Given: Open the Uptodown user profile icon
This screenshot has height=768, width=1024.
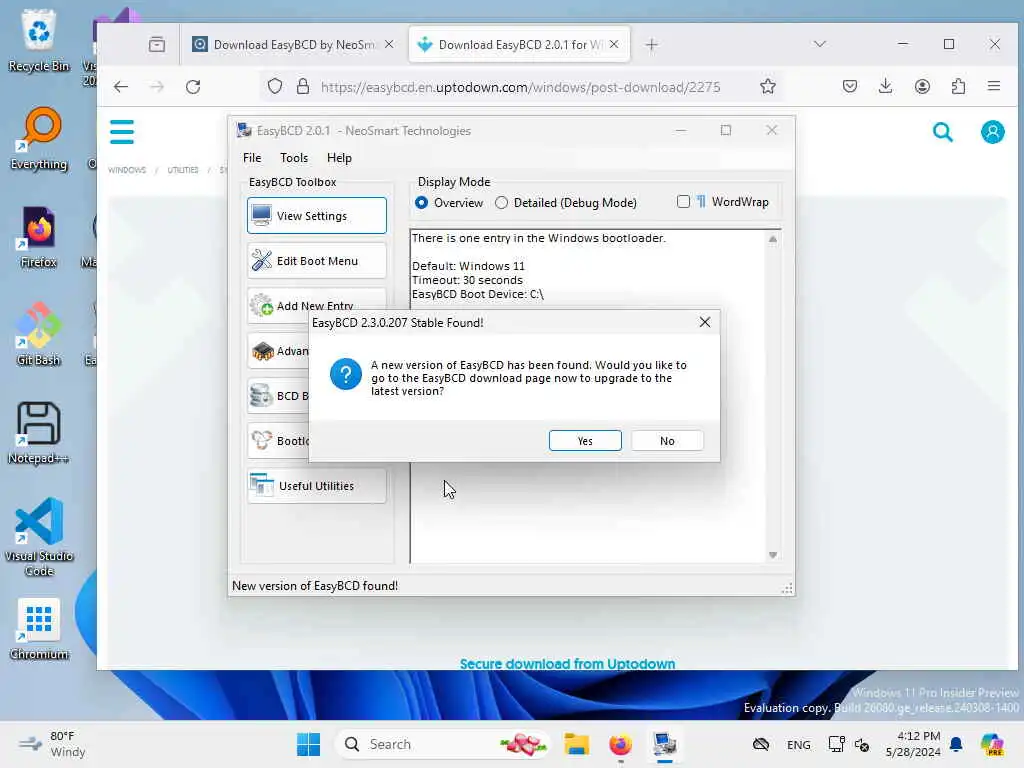Looking at the screenshot, I should click(993, 132).
